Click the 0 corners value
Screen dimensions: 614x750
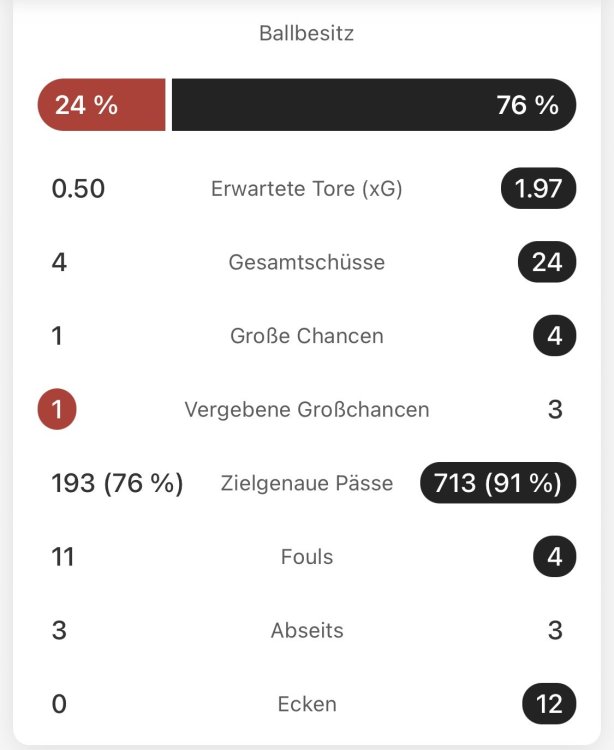[x=59, y=704]
